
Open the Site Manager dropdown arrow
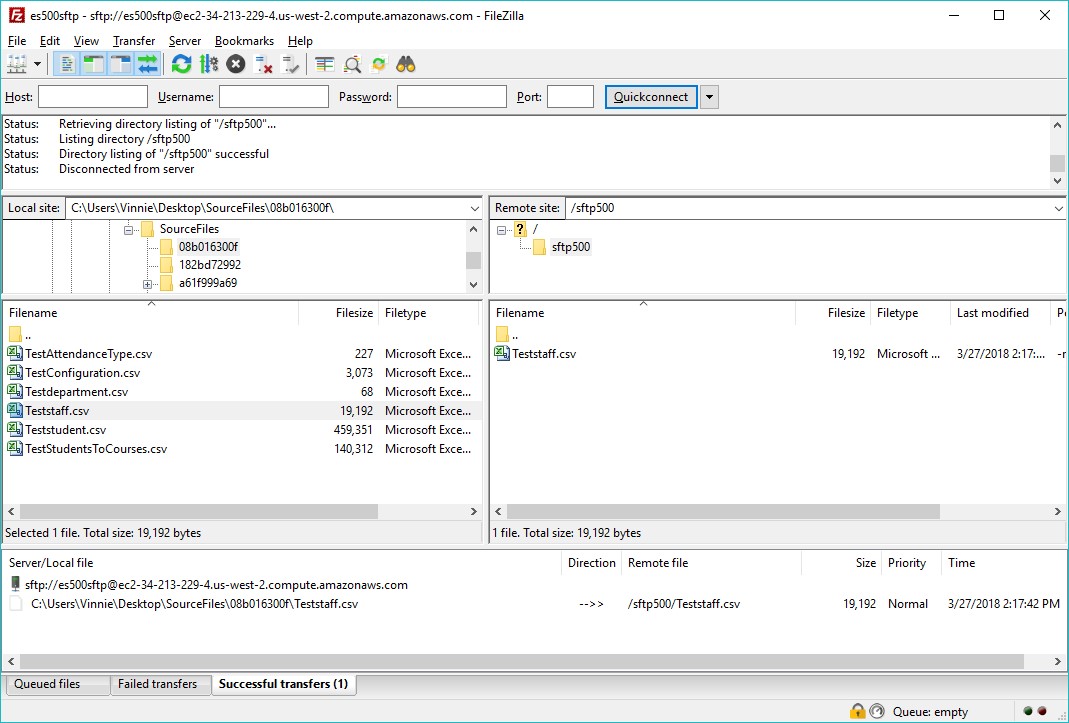point(37,65)
